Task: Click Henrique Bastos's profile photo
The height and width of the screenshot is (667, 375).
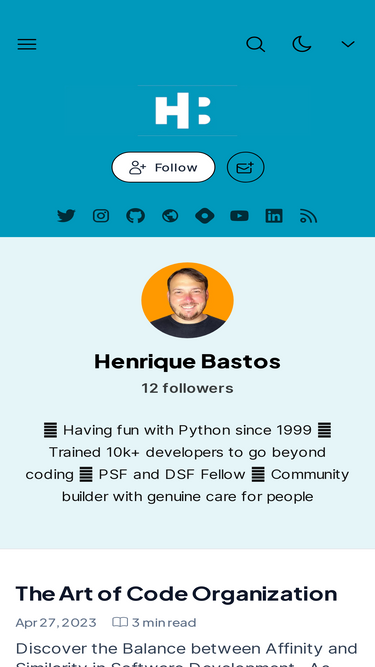Action: [x=188, y=300]
